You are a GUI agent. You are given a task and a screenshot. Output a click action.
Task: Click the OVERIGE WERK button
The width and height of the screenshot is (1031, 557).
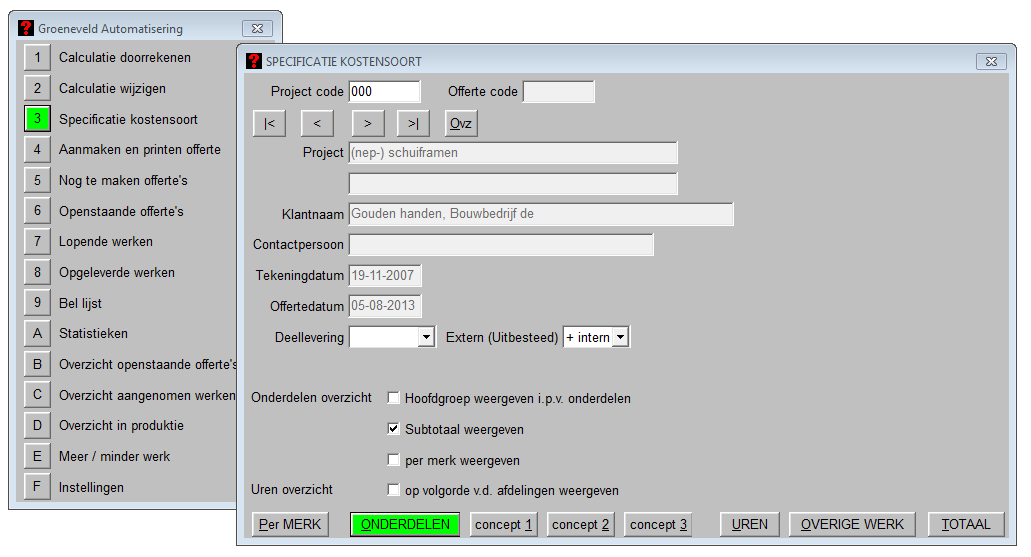(852, 524)
